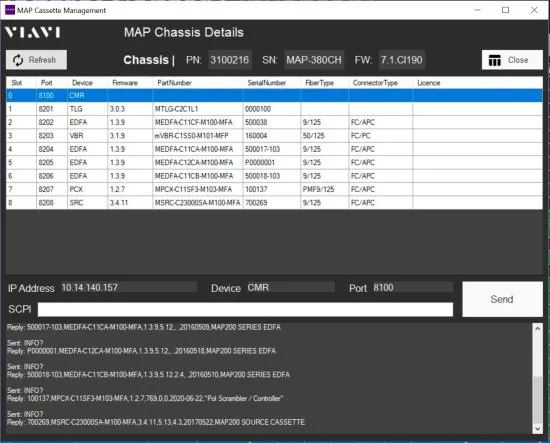Click firmware 1.2.7 cell
Image resolution: width=550 pixels, height=443 pixels.
point(130,189)
